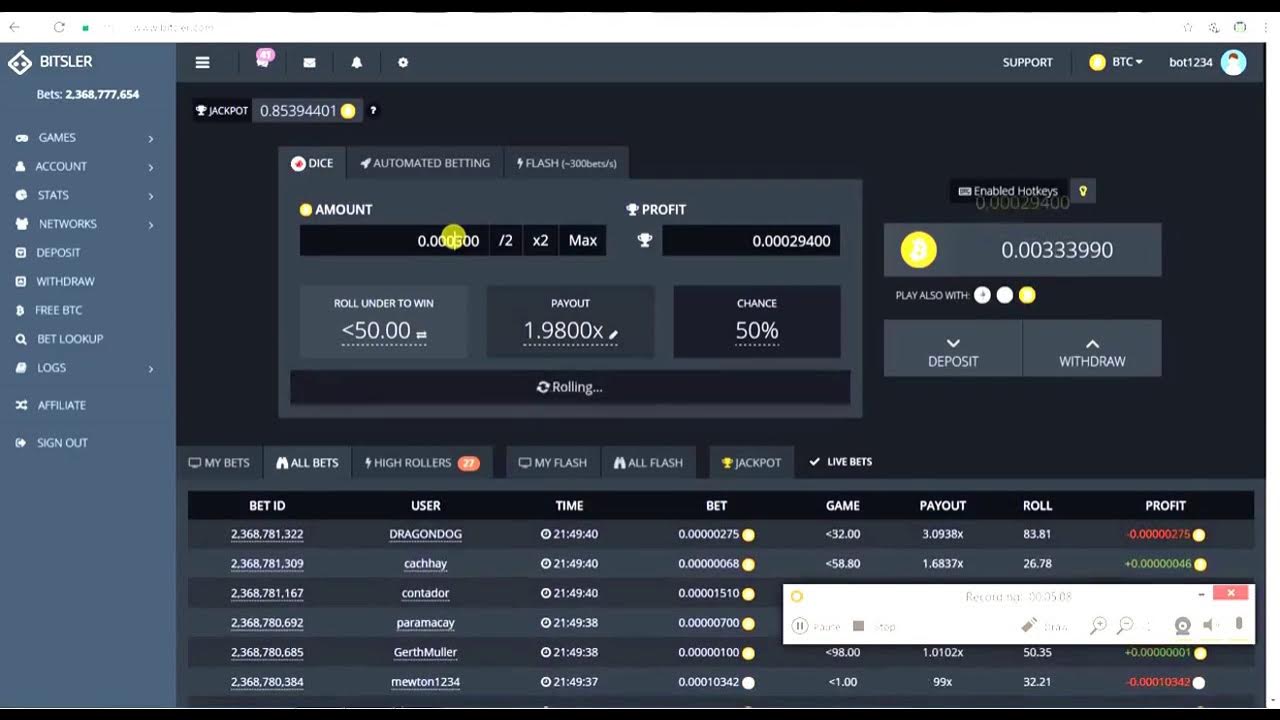Select the yellow coin under Play Also With

tap(1027, 295)
